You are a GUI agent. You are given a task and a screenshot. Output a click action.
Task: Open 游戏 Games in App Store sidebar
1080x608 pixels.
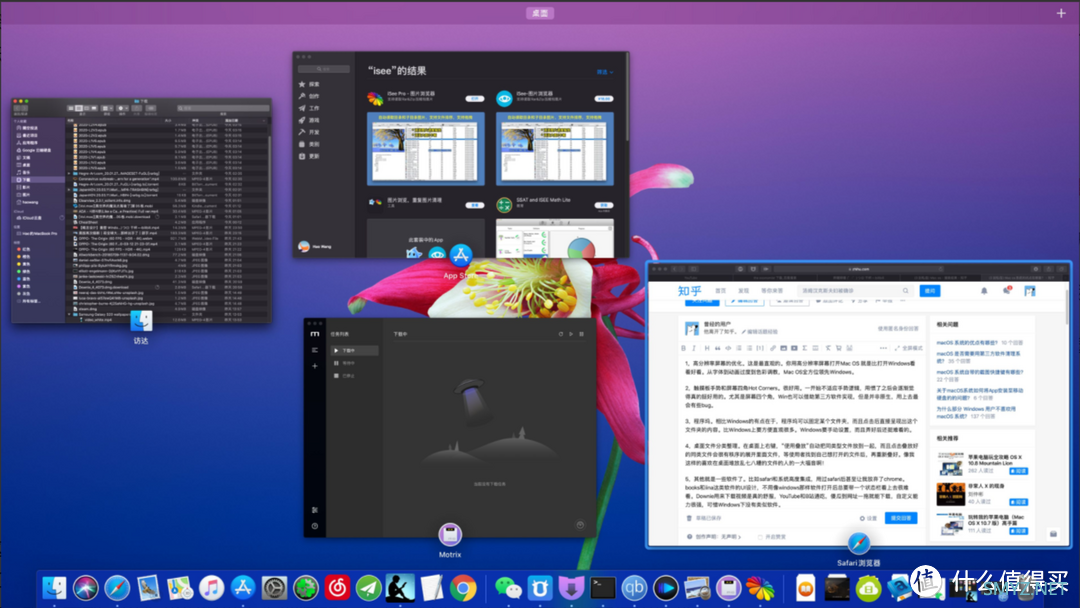(309, 120)
